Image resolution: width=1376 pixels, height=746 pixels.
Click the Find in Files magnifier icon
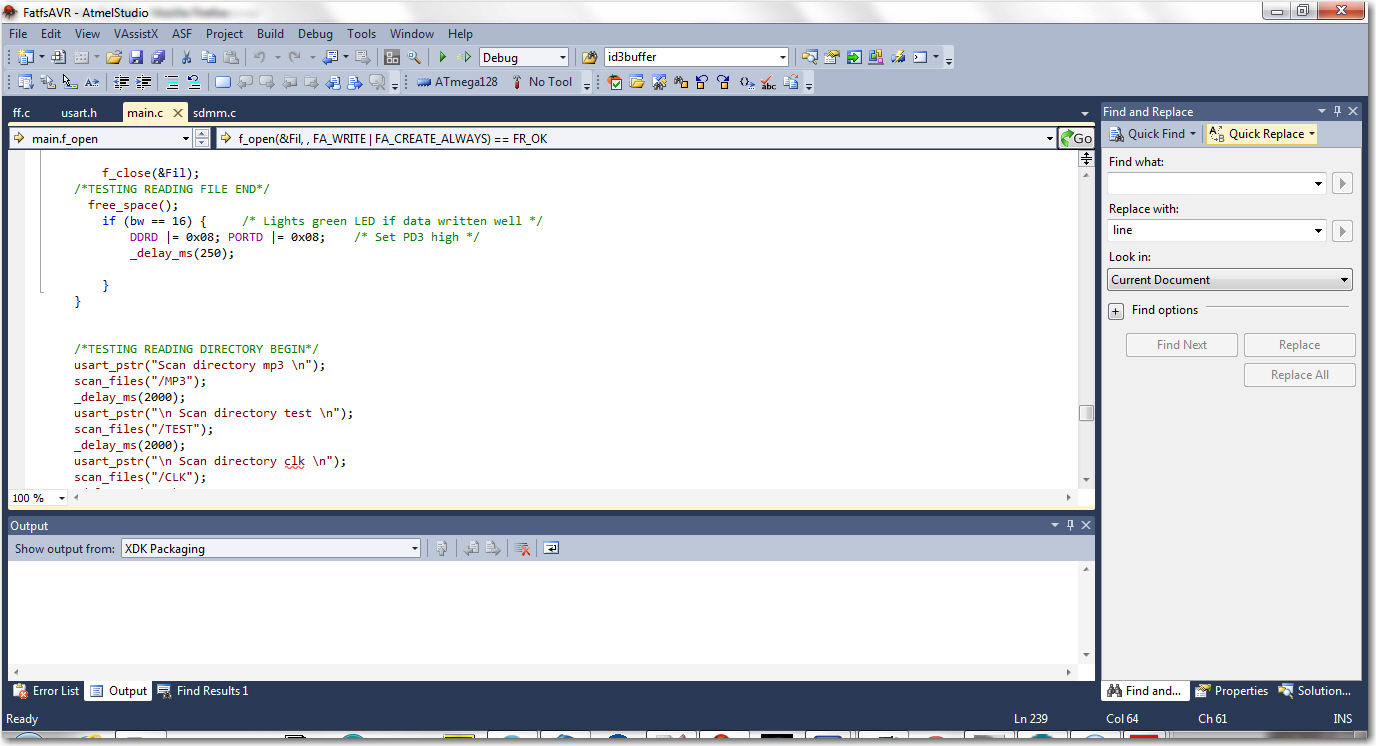pos(413,57)
